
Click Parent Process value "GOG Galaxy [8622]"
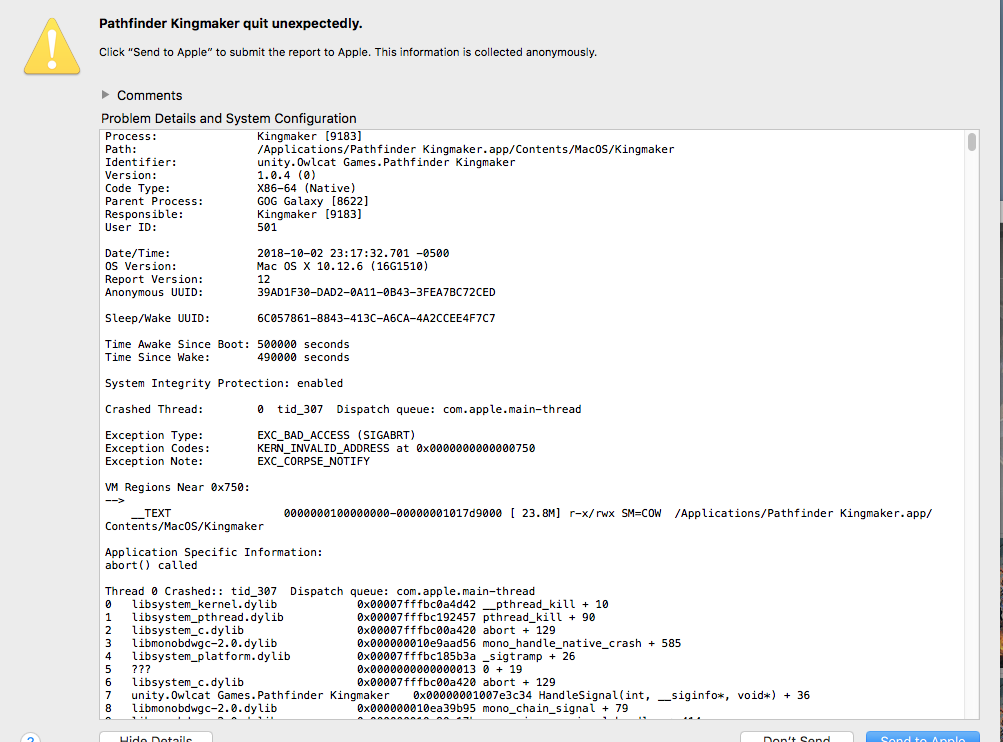[x=313, y=201]
